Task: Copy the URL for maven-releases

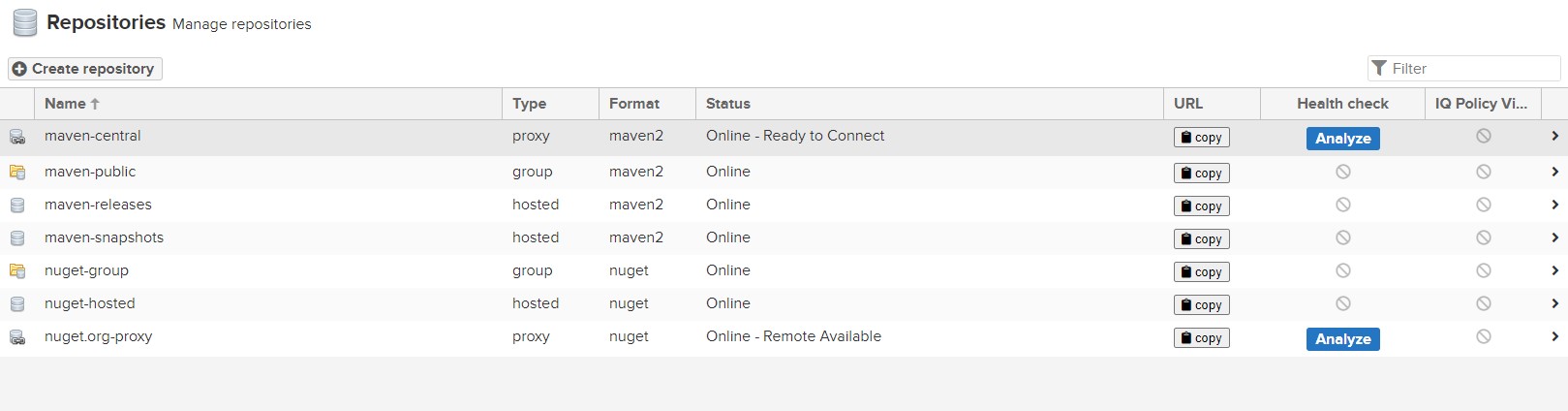Action: 1201,206
